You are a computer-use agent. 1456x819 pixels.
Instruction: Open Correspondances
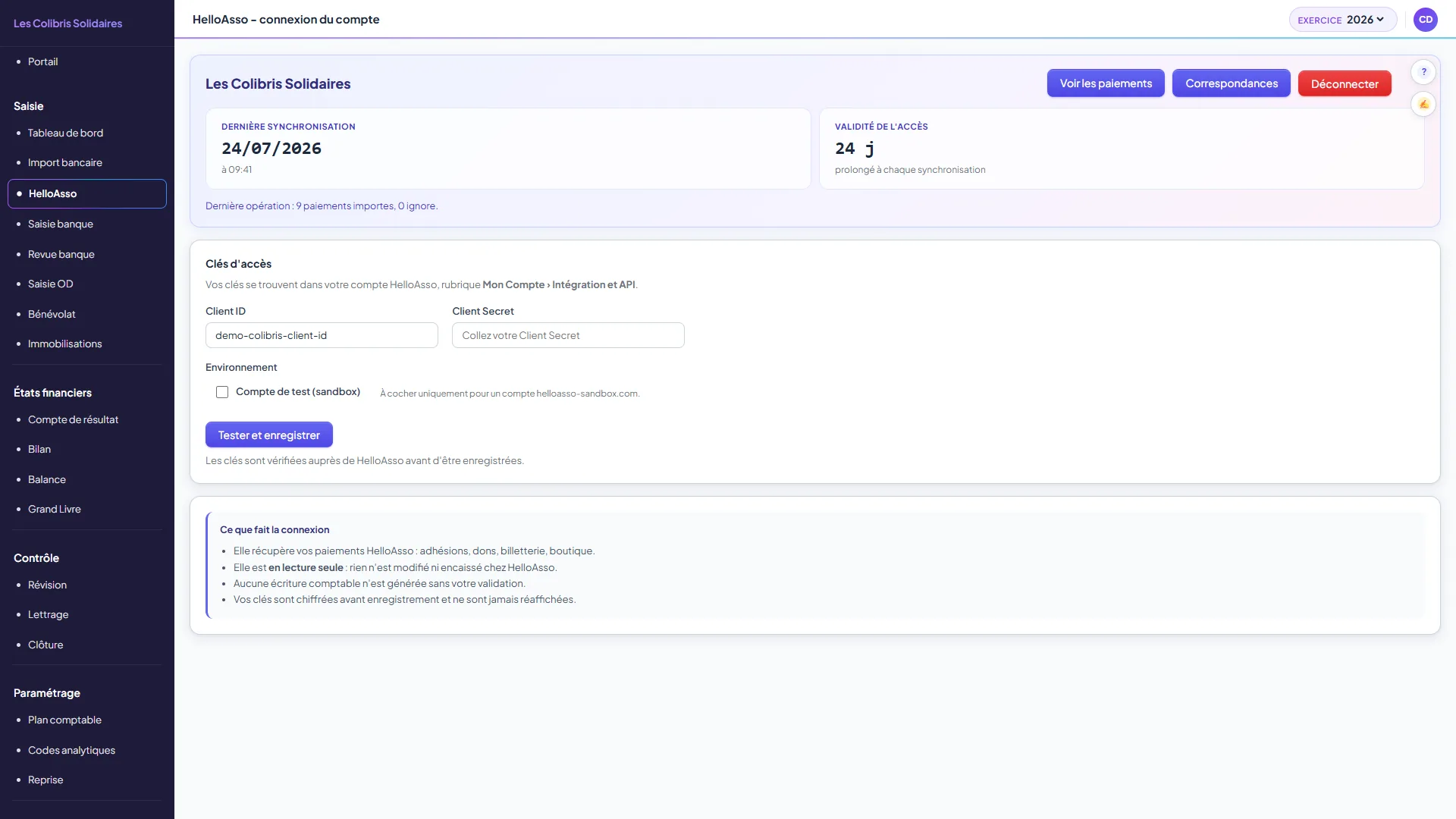[x=1231, y=83]
